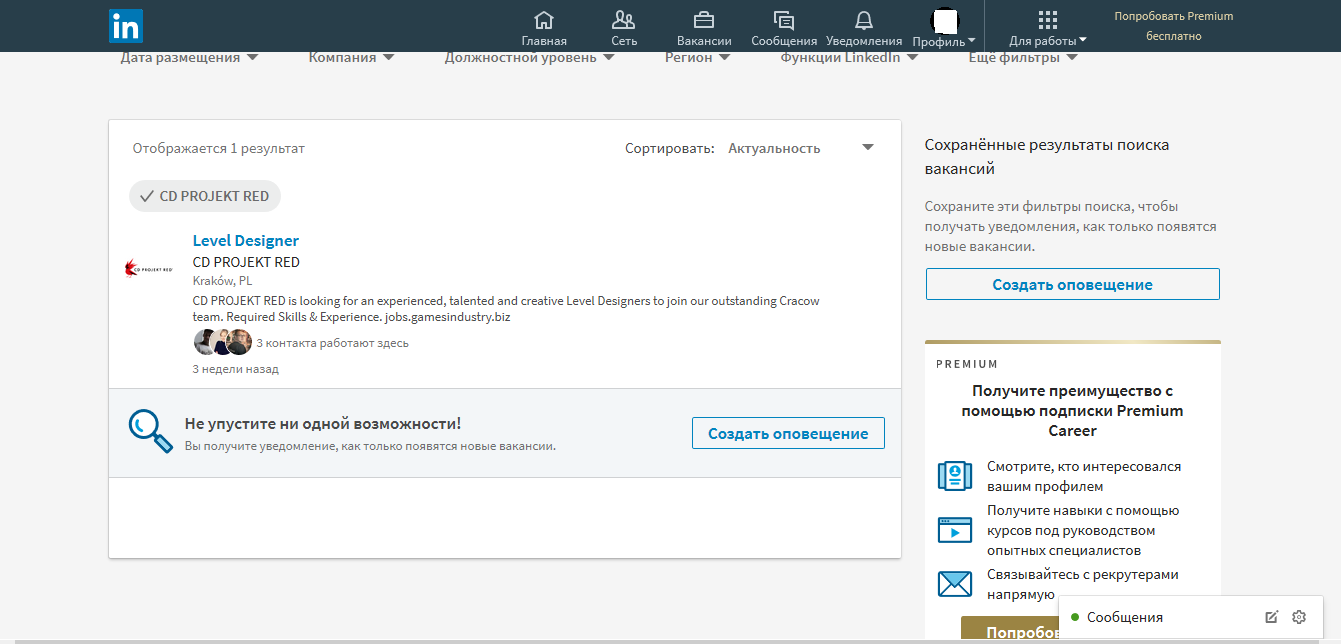Open the Для работы grid icon
This screenshot has width=1341, height=644.
point(1048,20)
